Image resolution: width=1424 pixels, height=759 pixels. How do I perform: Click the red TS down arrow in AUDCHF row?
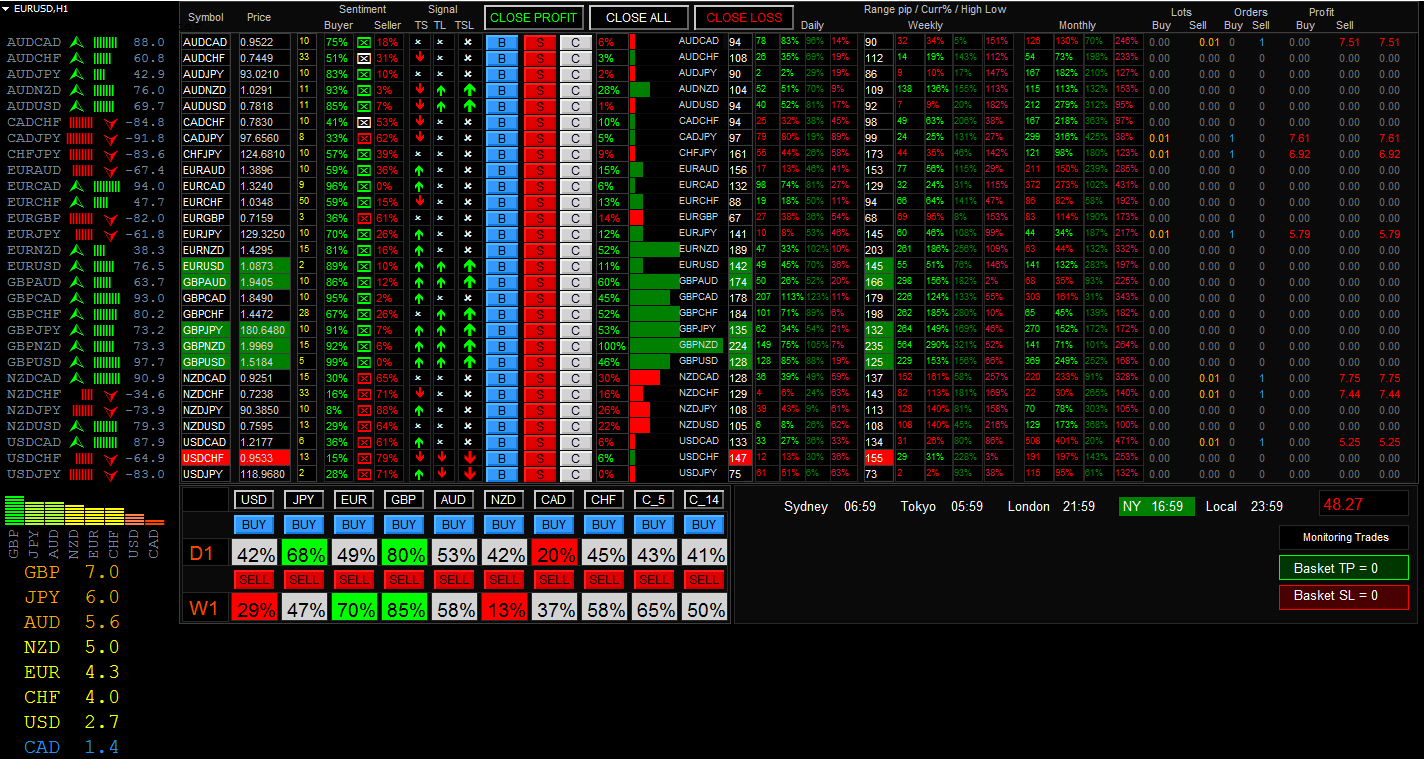(420, 58)
